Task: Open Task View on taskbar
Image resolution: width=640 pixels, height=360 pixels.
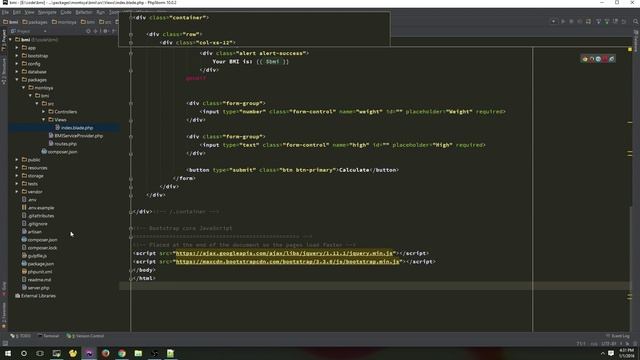Action: click(x=40, y=353)
